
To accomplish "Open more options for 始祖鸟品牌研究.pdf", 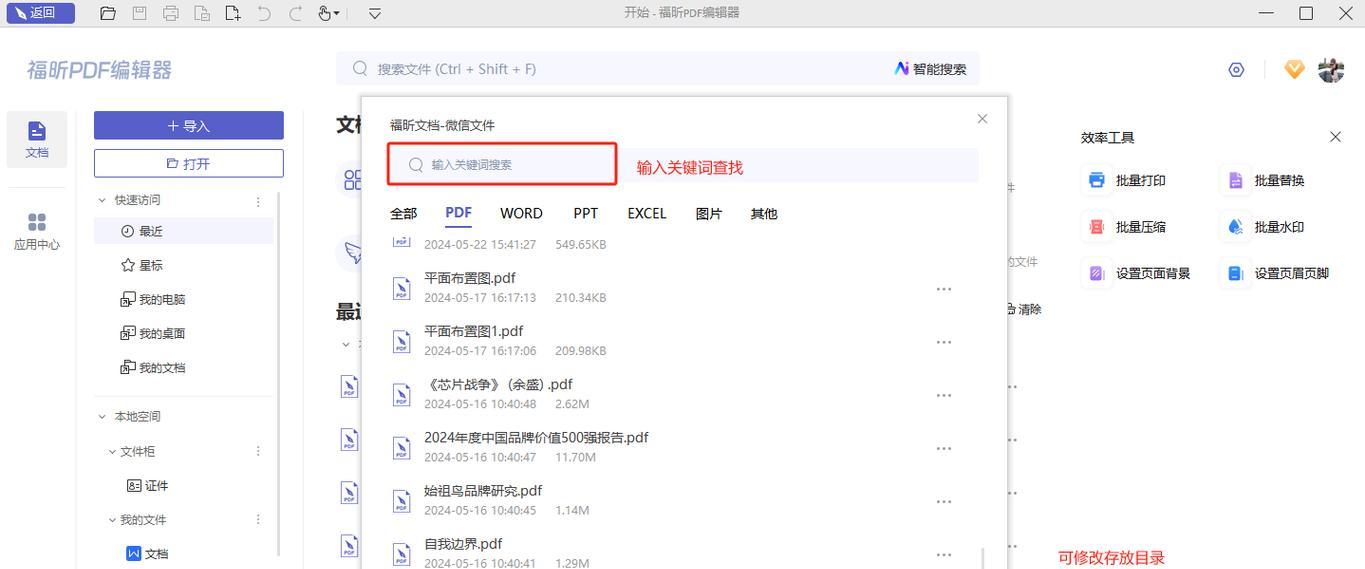I will click(x=944, y=501).
